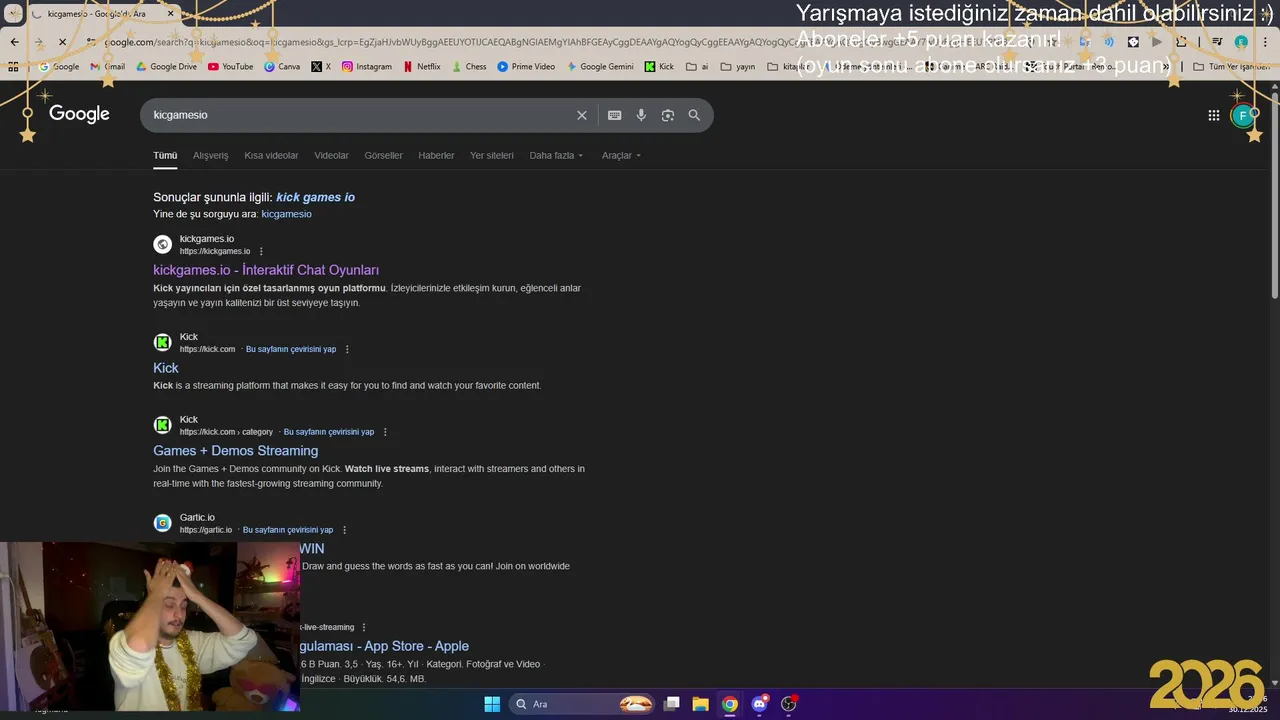The width and height of the screenshot is (1280, 720).
Task: Close the 'kicgamesio - Google'da Ara' tab
Action: tap(170, 14)
